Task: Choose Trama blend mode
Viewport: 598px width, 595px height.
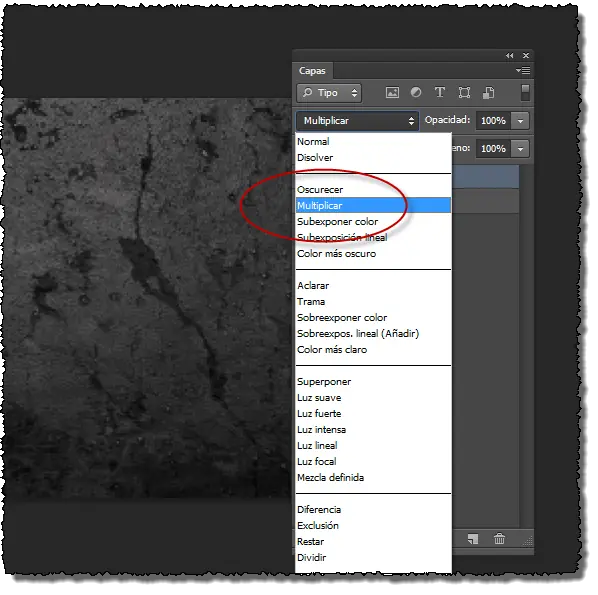Action: (x=311, y=302)
